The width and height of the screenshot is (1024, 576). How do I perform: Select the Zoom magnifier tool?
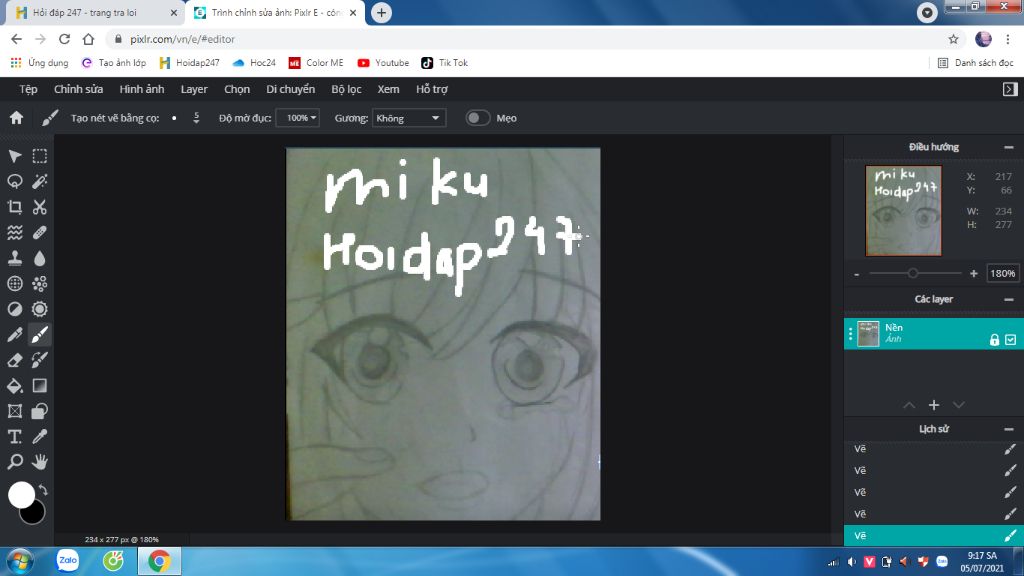(x=14, y=462)
